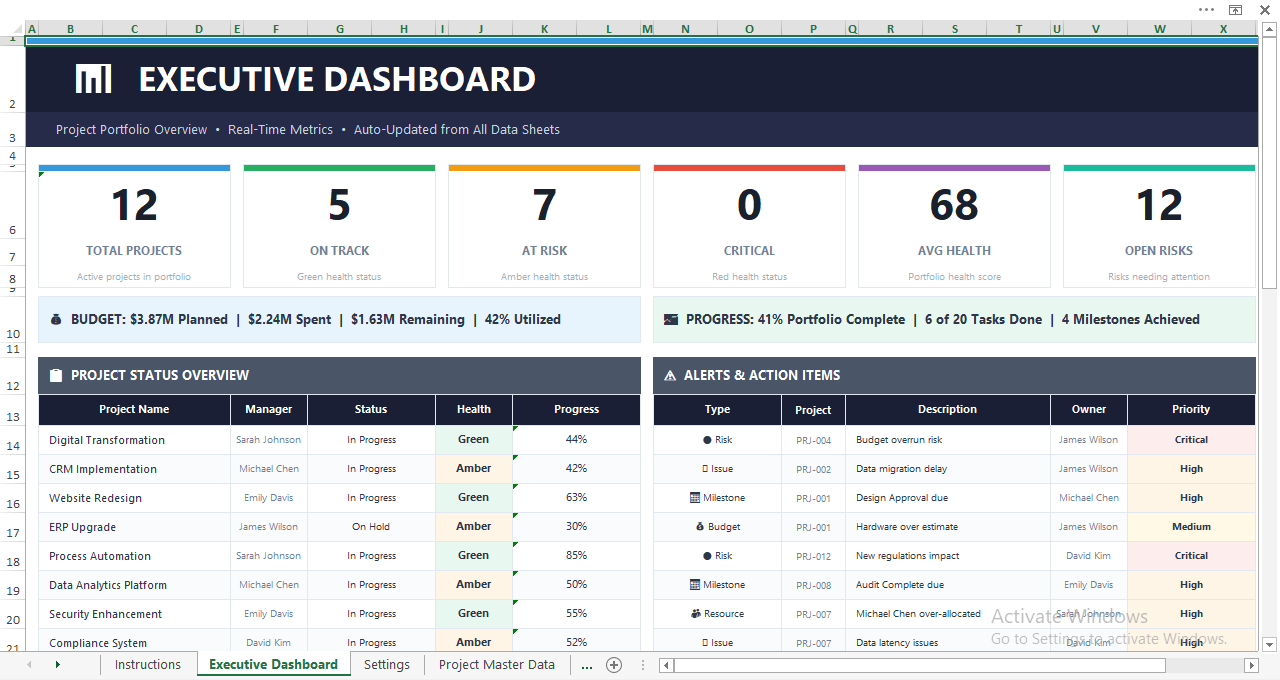Switch to the Settings sheet tab

[387, 664]
